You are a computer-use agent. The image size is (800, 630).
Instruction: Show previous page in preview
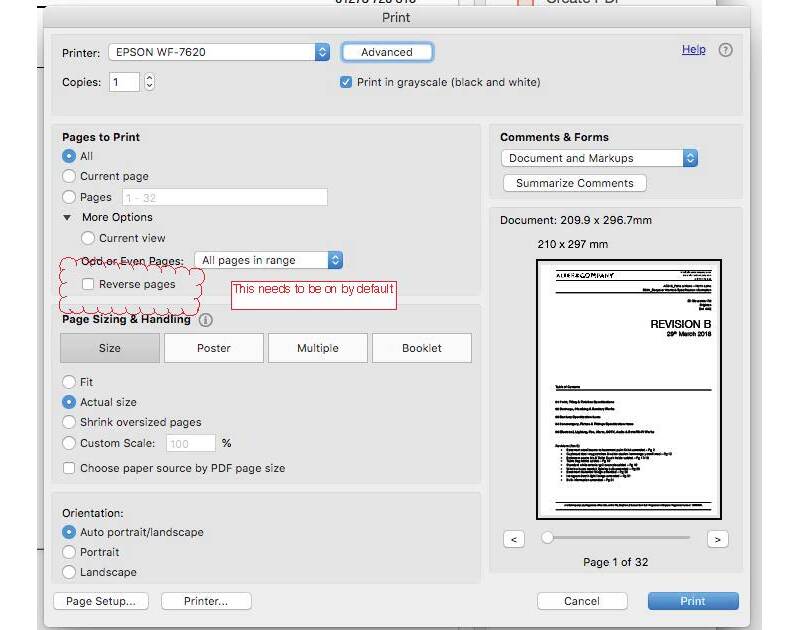[x=514, y=539]
